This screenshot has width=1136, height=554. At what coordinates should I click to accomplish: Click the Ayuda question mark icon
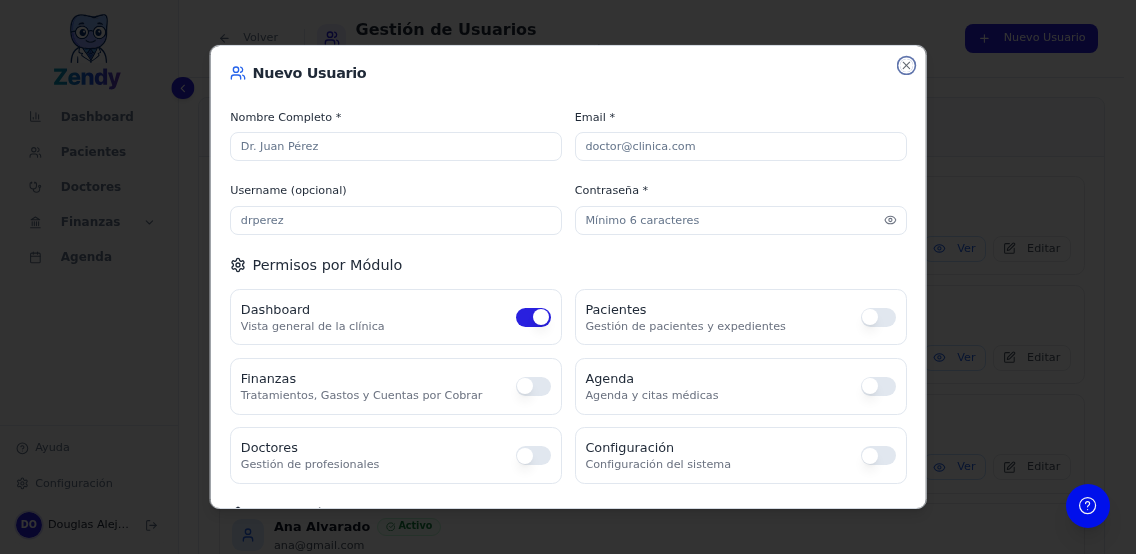[22, 448]
